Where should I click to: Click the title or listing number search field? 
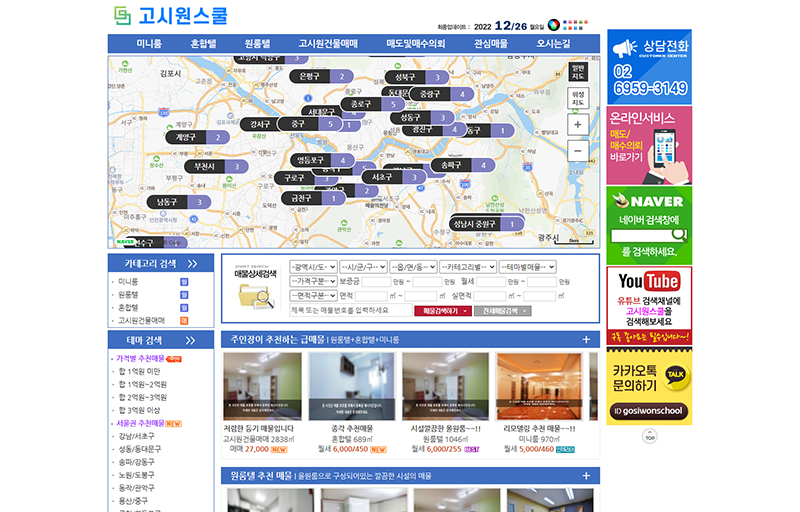pos(349,311)
